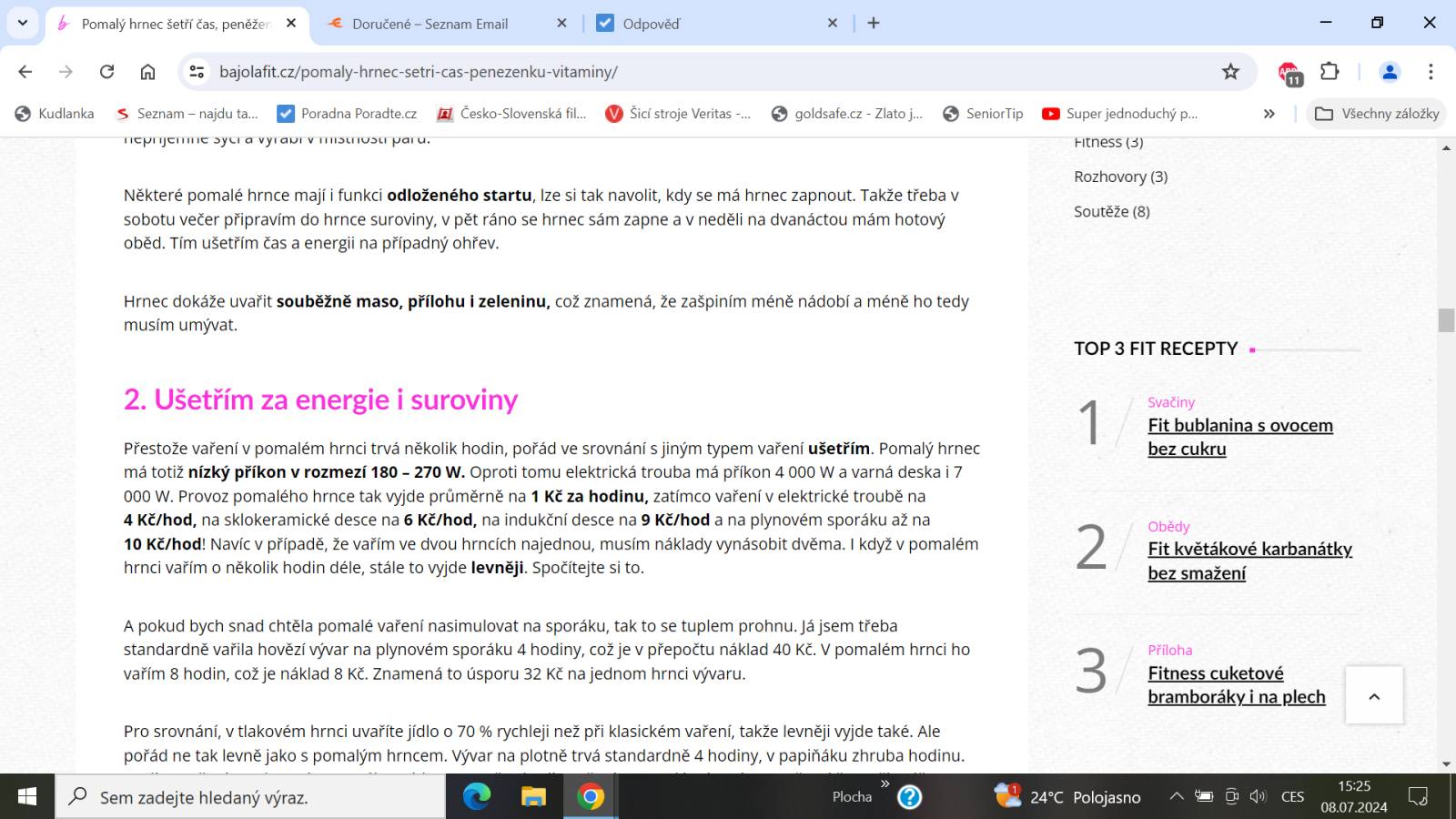Click the page vertical scrollbar thumb

pyautogui.click(x=1446, y=320)
